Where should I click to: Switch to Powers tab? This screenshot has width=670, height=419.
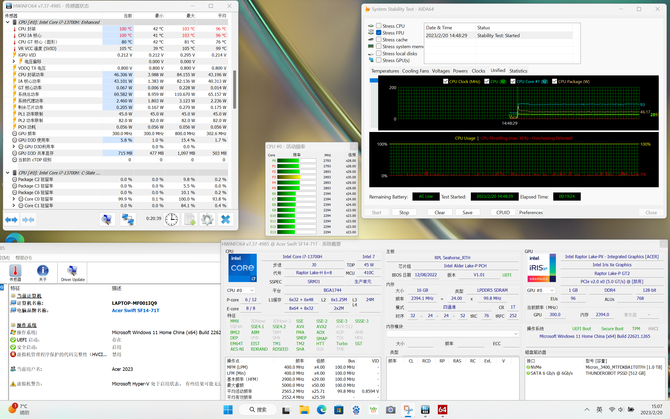(x=460, y=71)
